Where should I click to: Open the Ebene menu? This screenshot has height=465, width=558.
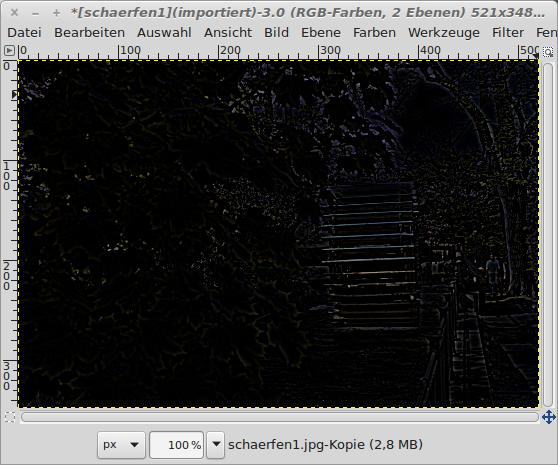click(x=321, y=33)
